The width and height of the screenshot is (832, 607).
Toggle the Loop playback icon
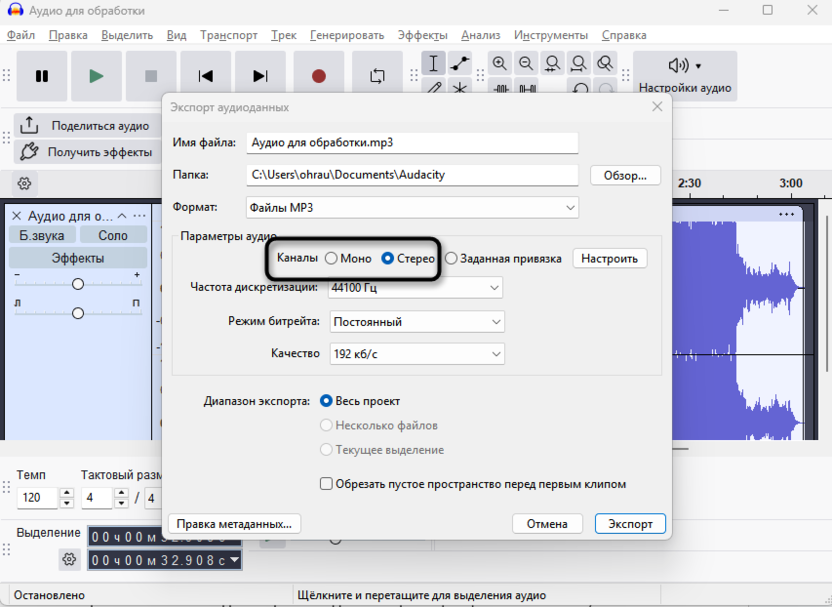(377, 76)
